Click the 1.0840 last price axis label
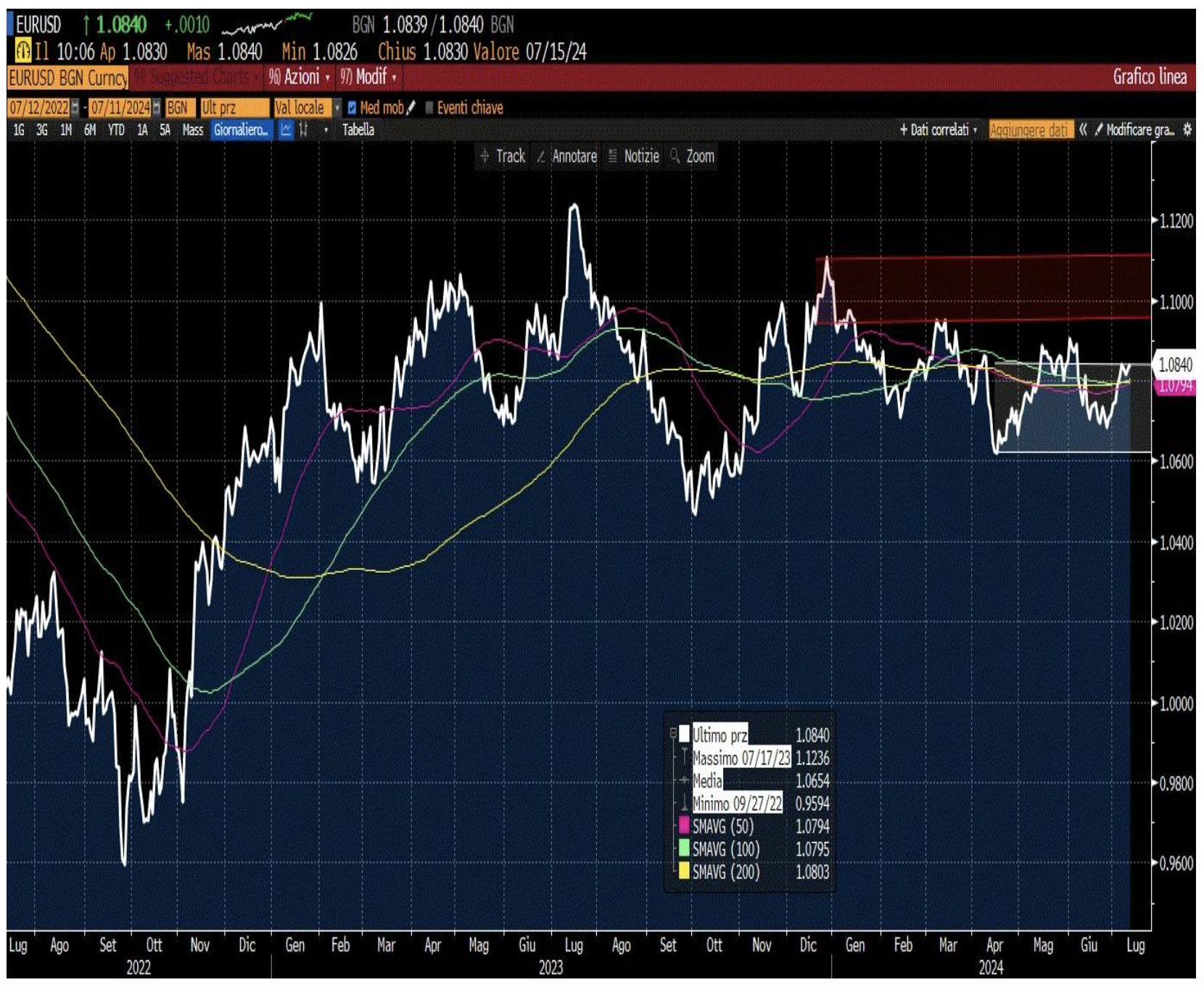 coord(1174,364)
